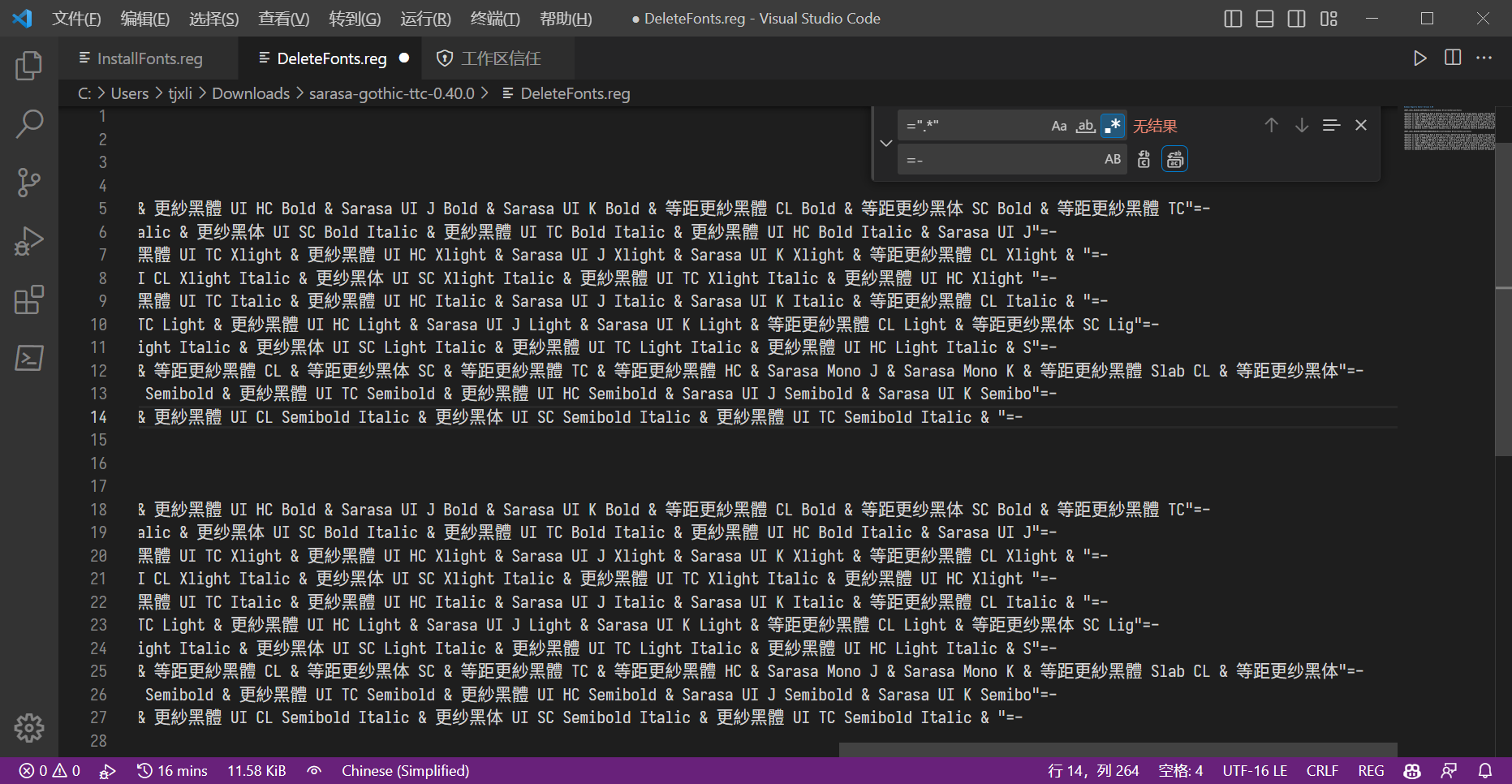Open the 终端(T) menu
1512x784 pixels.
pyautogui.click(x=495, y=18)
